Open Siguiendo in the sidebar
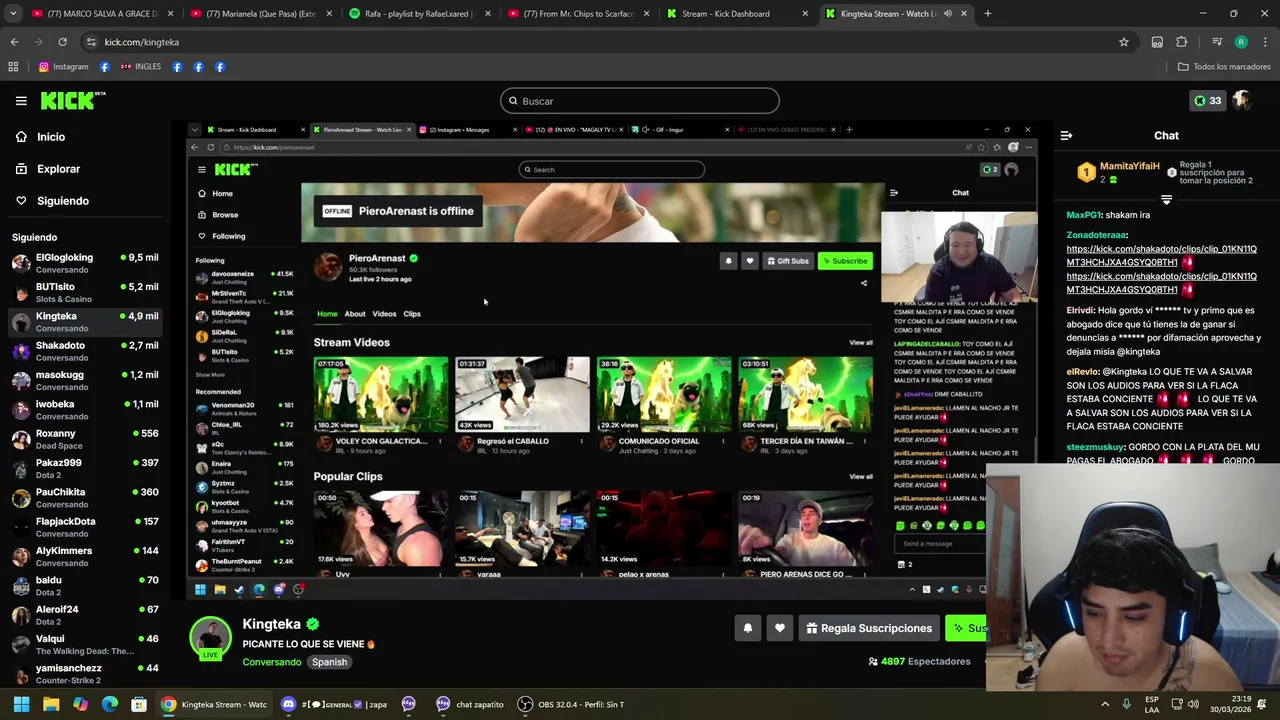Viewport: 1280px width, 720px height. pos(62,201)
